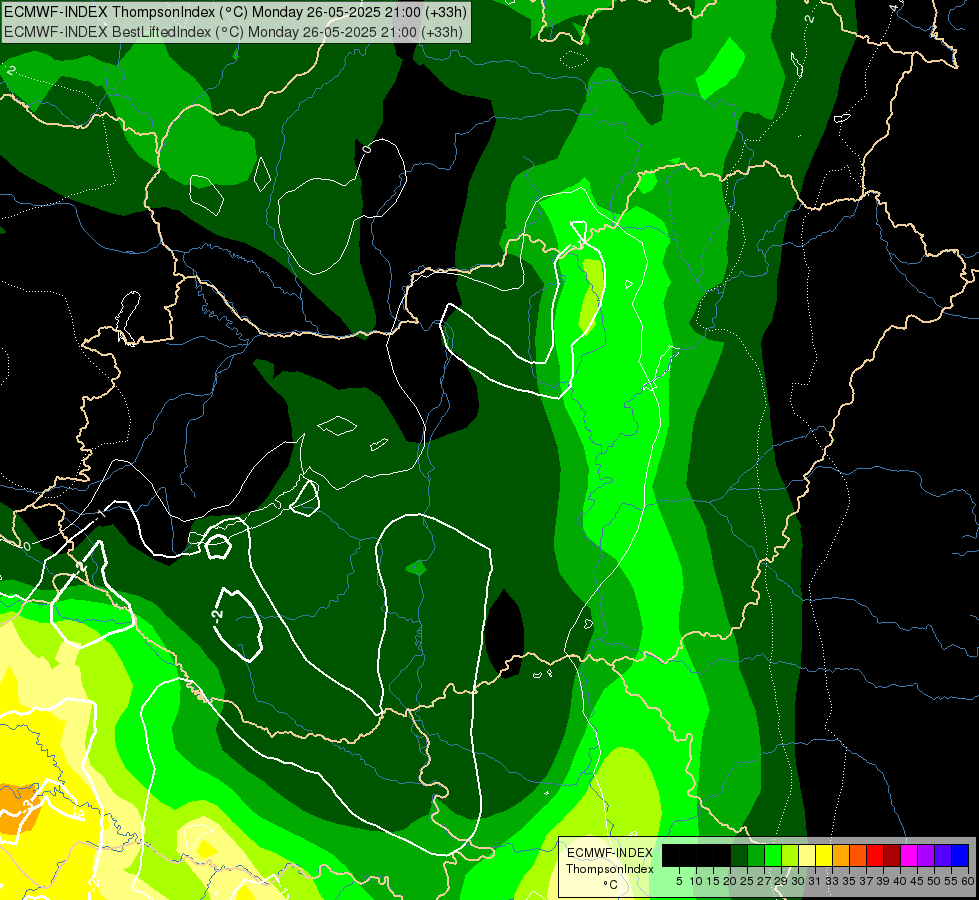This screenshot has width=979, height=900.
Task: Click legend tick value '39'
Action: coord(883,881)
